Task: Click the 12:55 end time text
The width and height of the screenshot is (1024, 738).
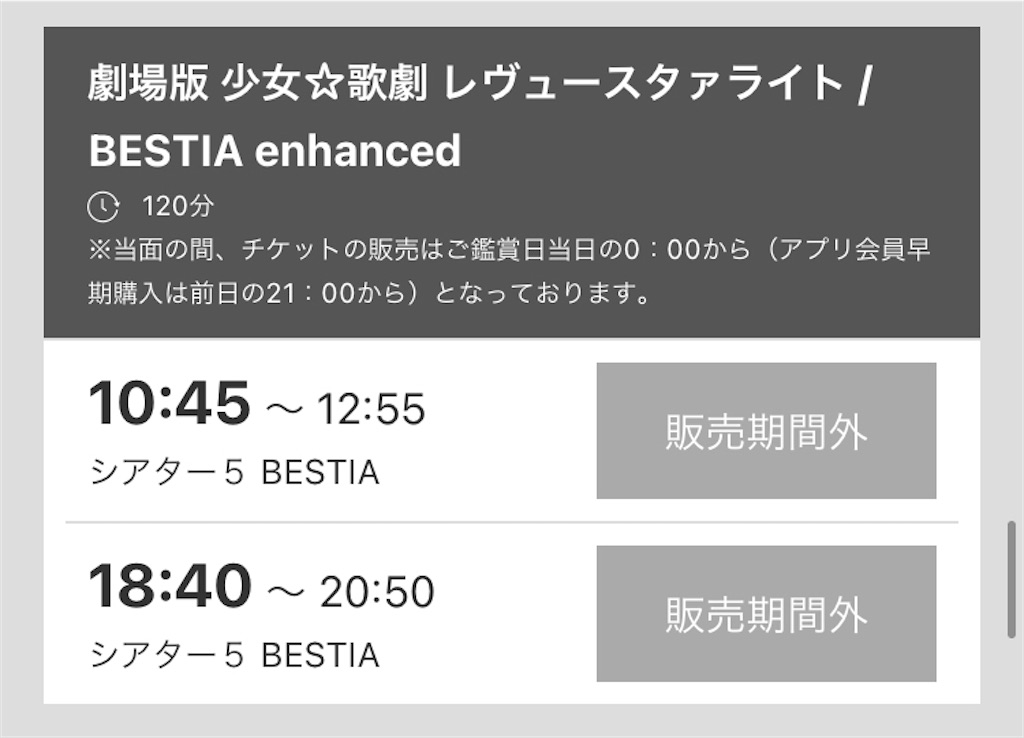Action: (x=372, y=409)
